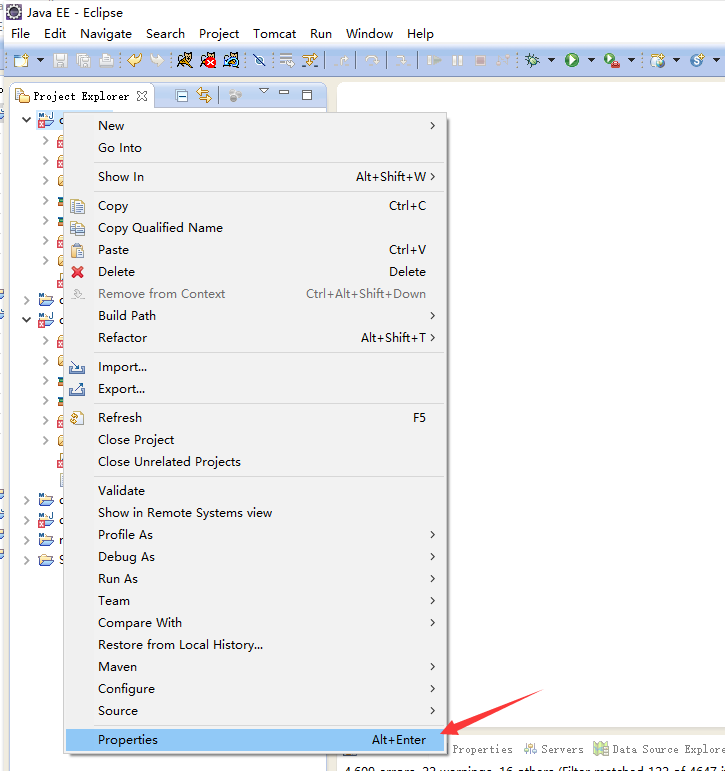Click the greyed forward arrow toolbar icon
This screenshot has width=725, height=771.
point(157,60)
